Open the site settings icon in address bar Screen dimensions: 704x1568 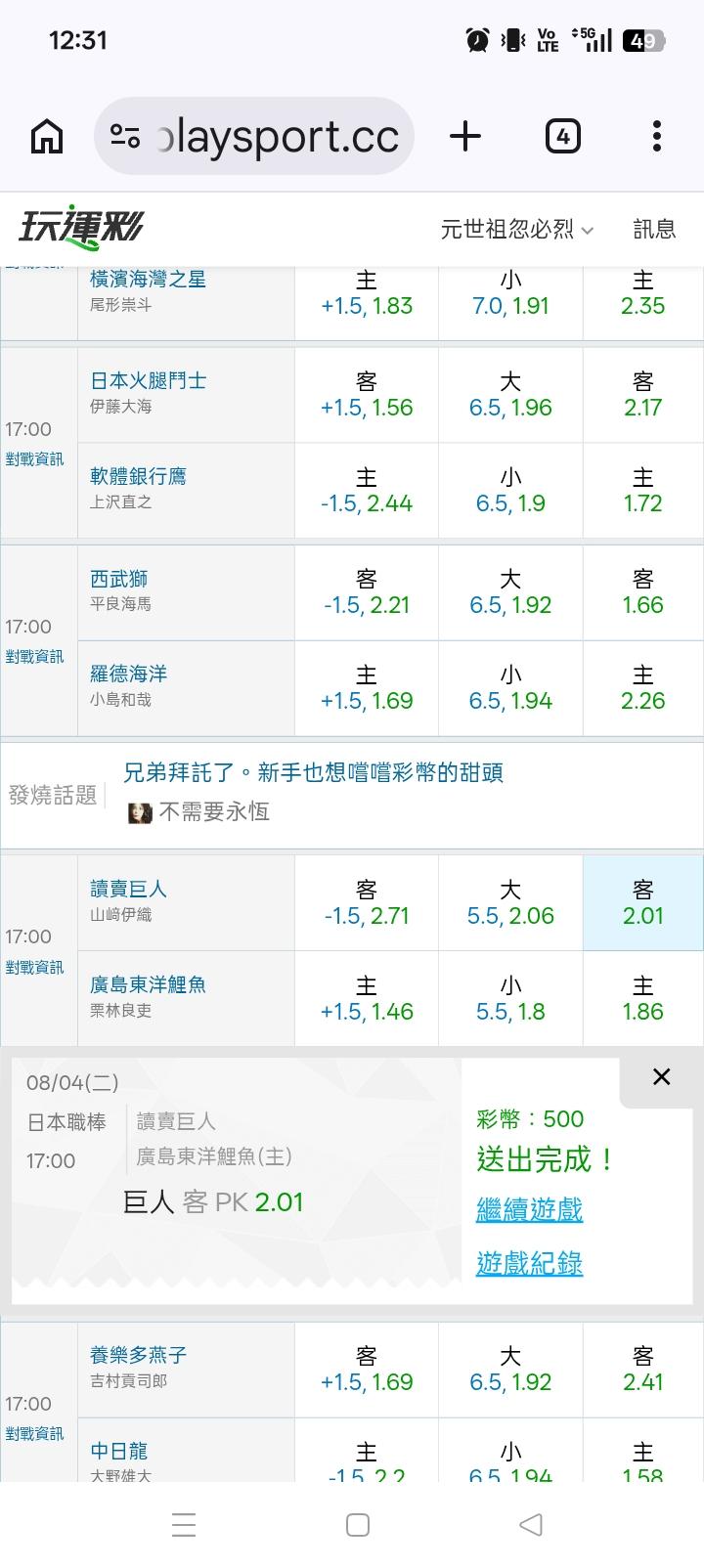(x=125, y=136)
